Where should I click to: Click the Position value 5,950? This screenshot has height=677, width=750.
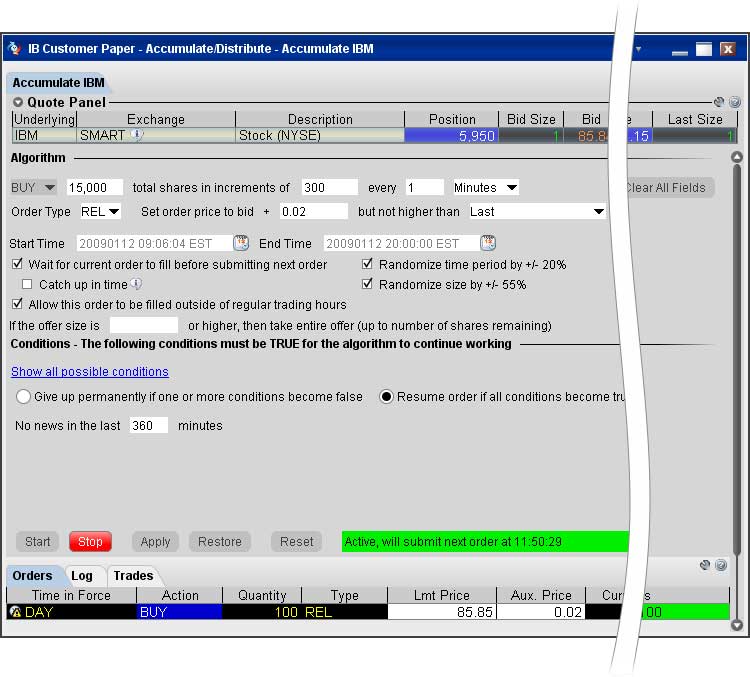click(x=451, y=136)
